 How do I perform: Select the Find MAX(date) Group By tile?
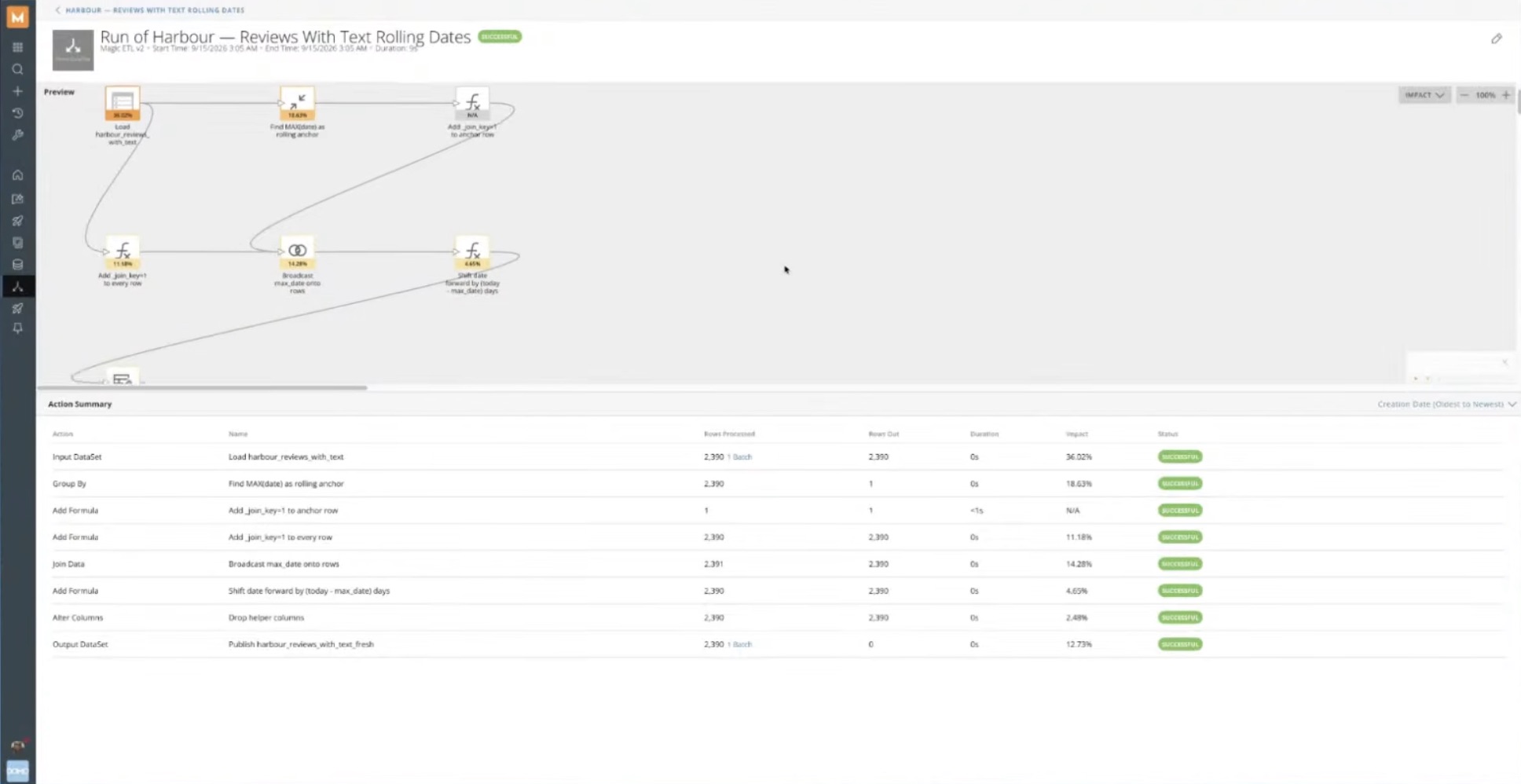click(x=297, y=103)
